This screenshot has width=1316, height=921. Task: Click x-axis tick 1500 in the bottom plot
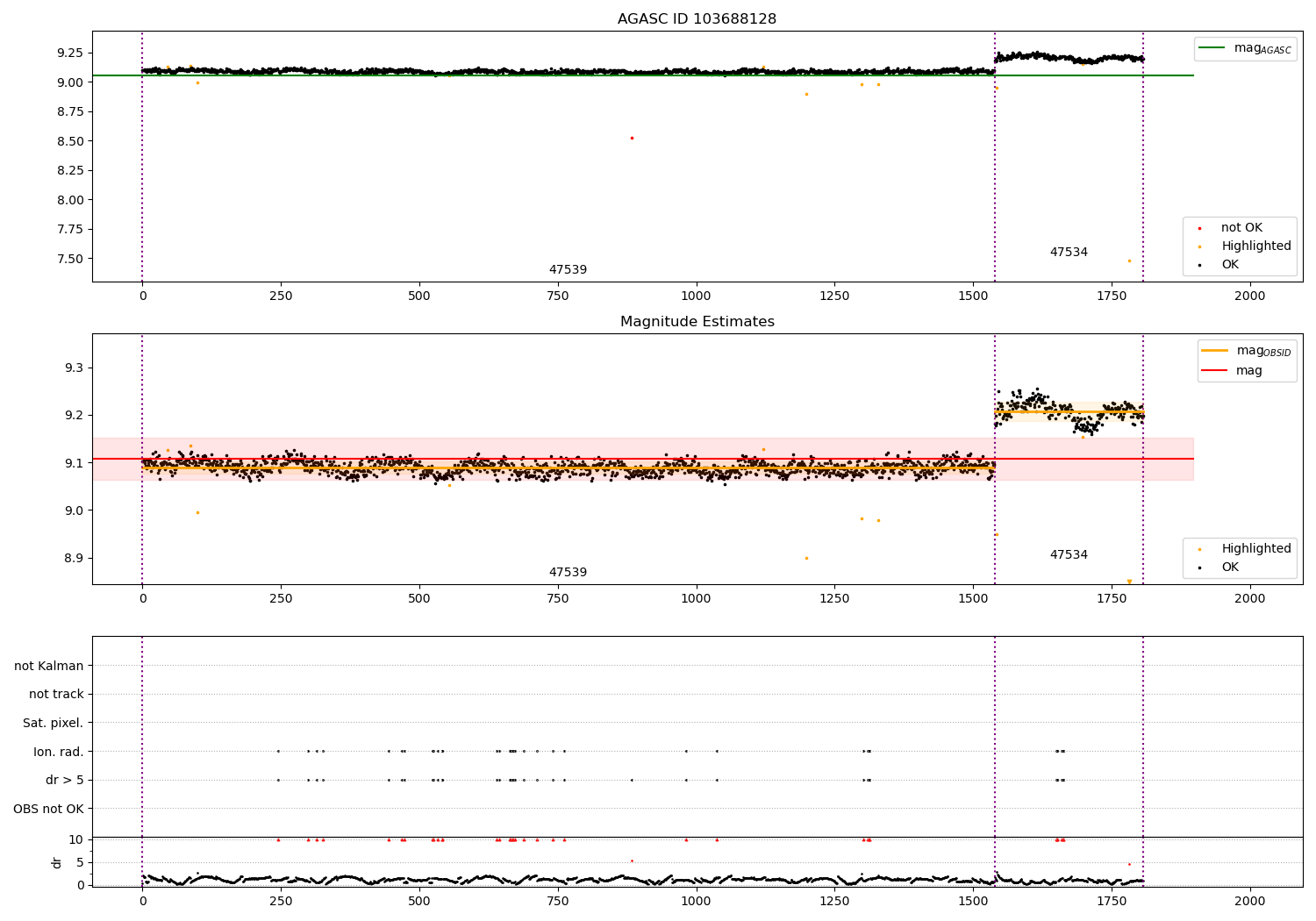tap(973, 902)
